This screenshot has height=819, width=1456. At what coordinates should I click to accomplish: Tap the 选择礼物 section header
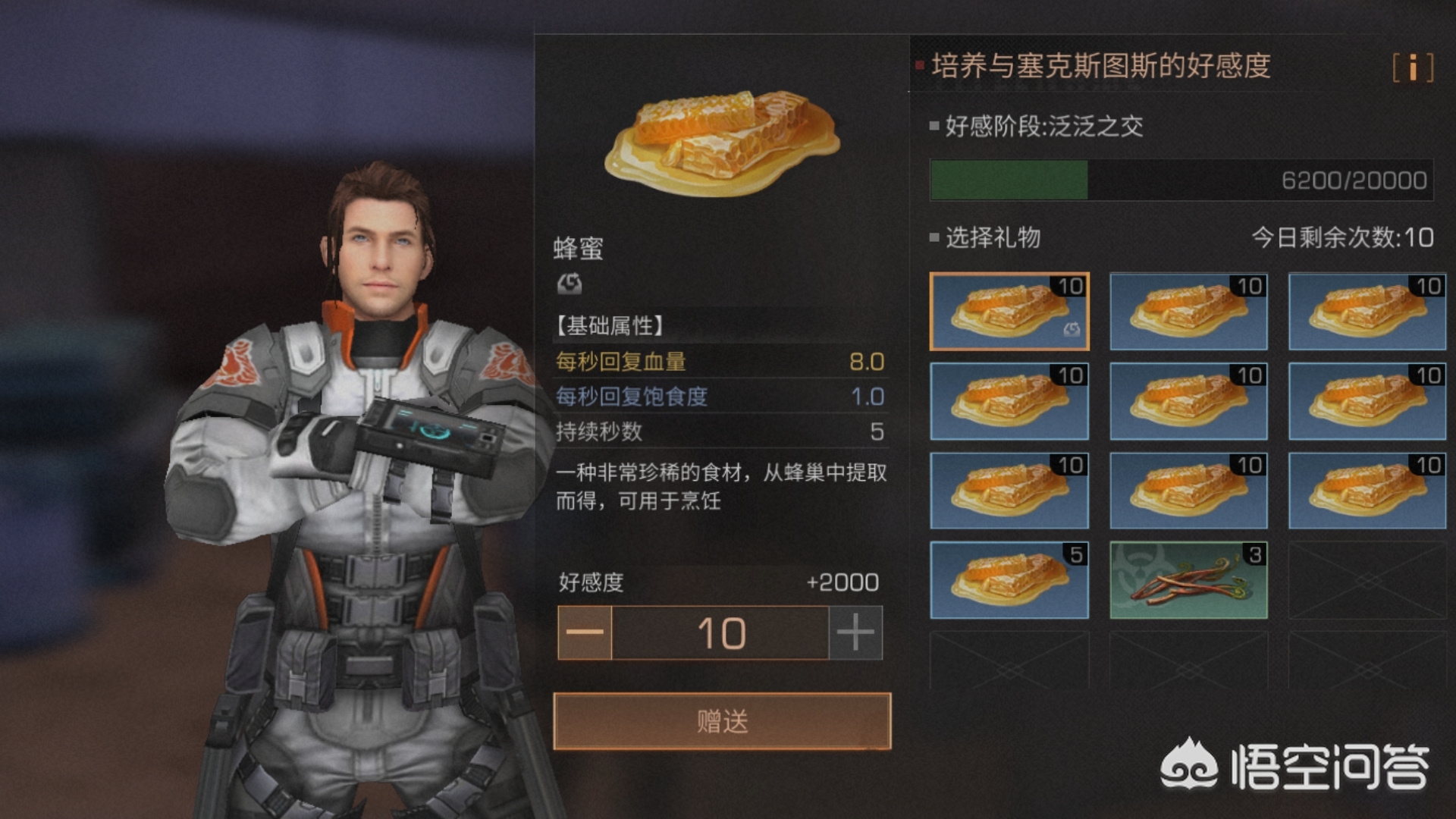[x=993, y=237]
